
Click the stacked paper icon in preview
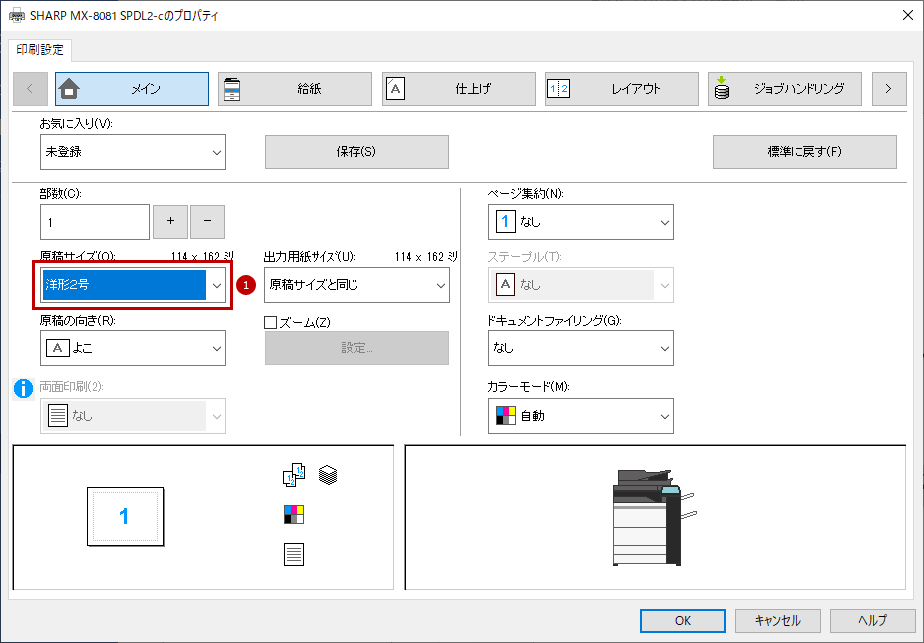point(328,475)
